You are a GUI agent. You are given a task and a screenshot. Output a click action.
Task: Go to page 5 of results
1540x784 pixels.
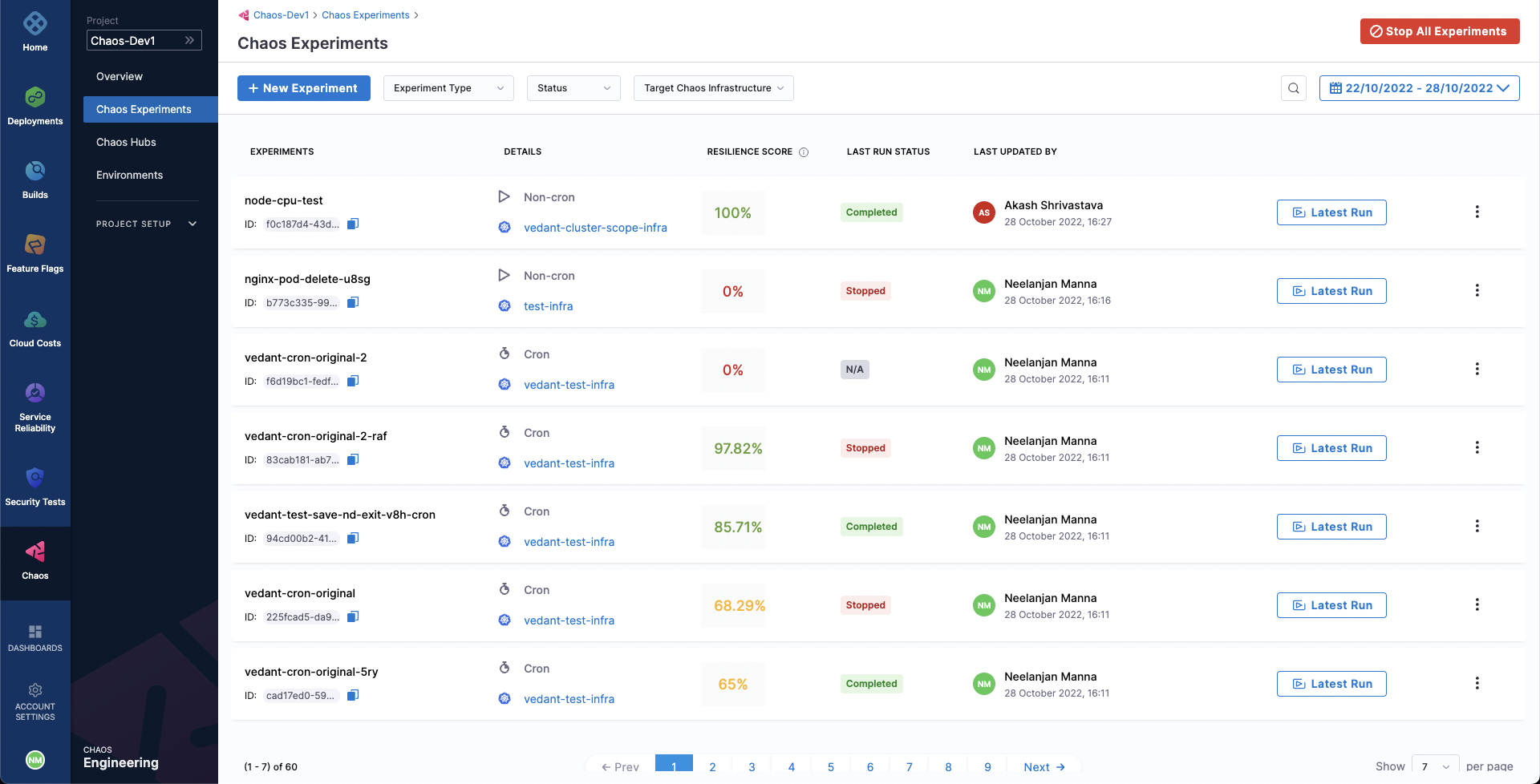[830, 766]
